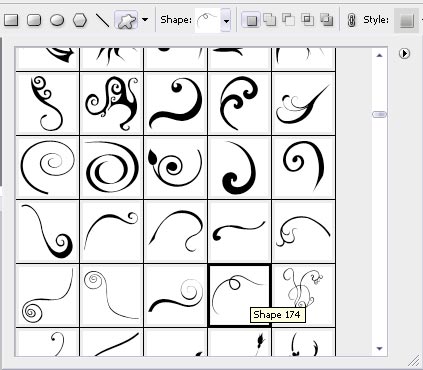This screenshot has height=370, width=423.
Task: Pick the thin open spiral shape
Action: (x=47, y=167)
